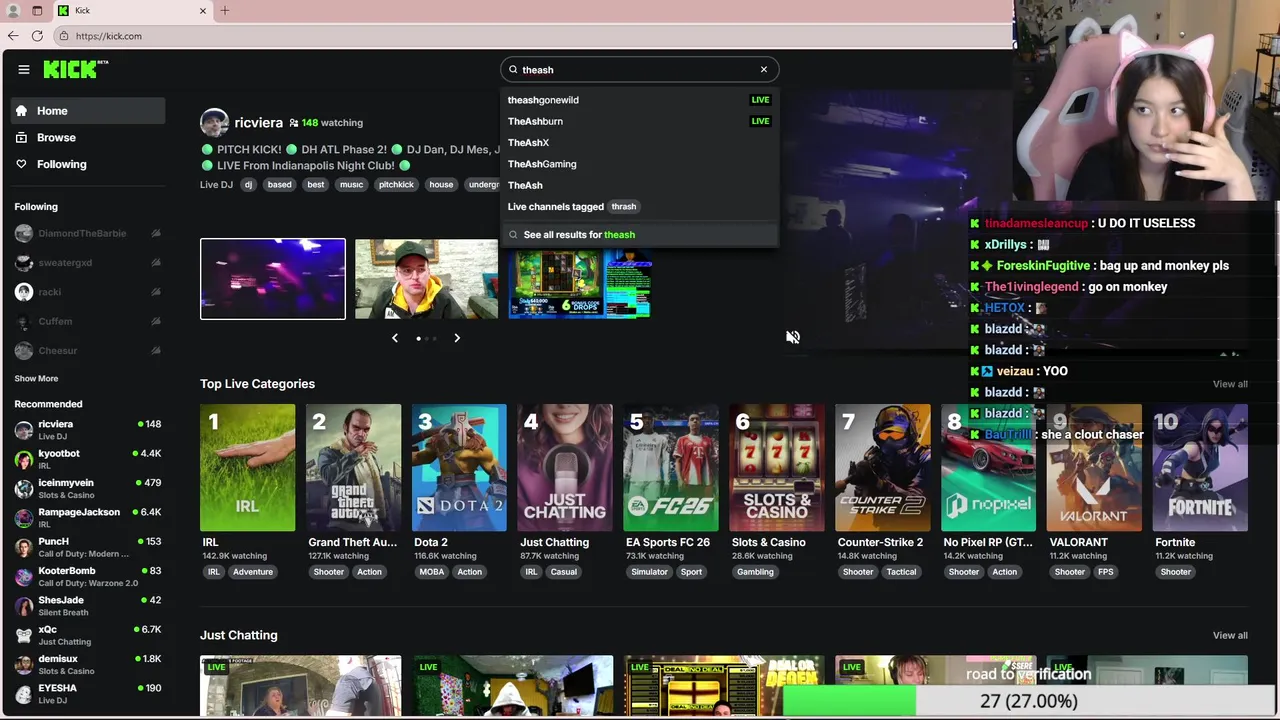Open browser profile icon
Screen dimensions: 1280x720
pos(14,11)
